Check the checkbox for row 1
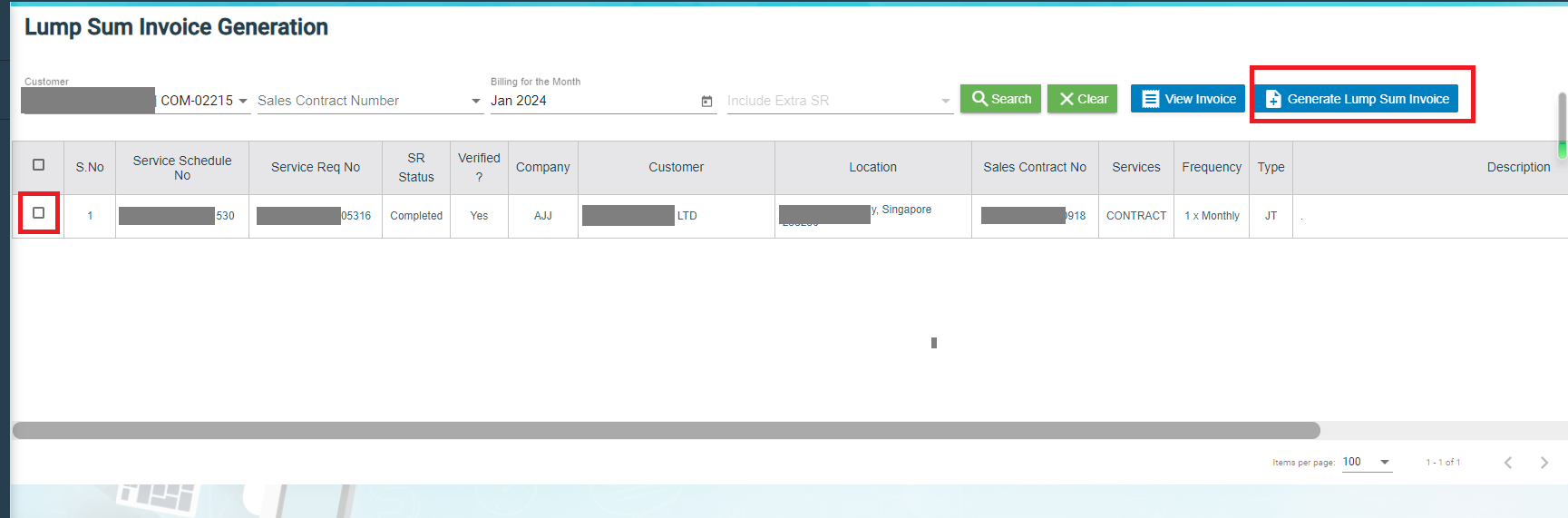The image size is (1568, 518). coord(38,213)
